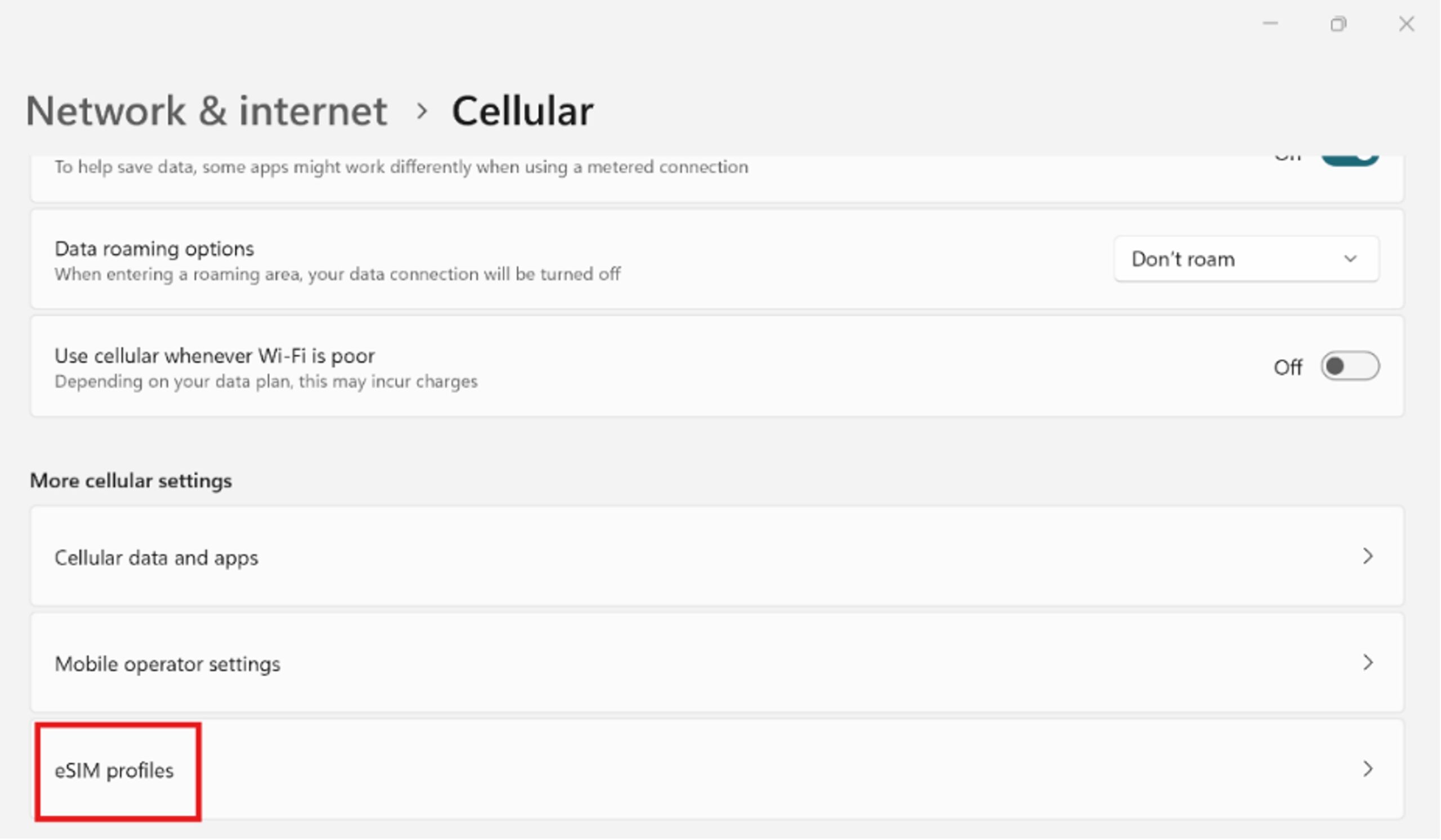This screenshot has width=1441, height=840.
Task: Click the Data roaming options label
Action: tap(154, 249)
